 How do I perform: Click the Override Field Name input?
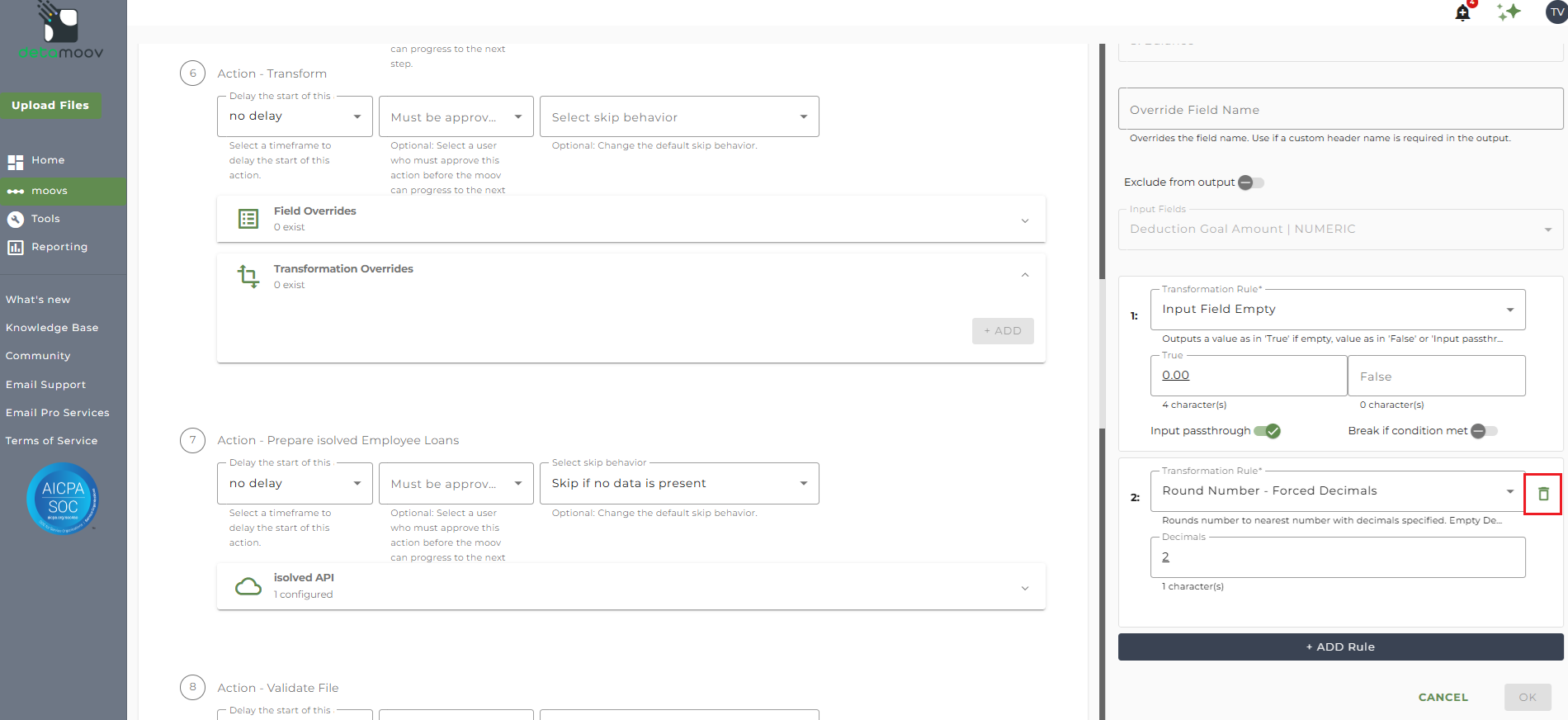point(1341,109)
